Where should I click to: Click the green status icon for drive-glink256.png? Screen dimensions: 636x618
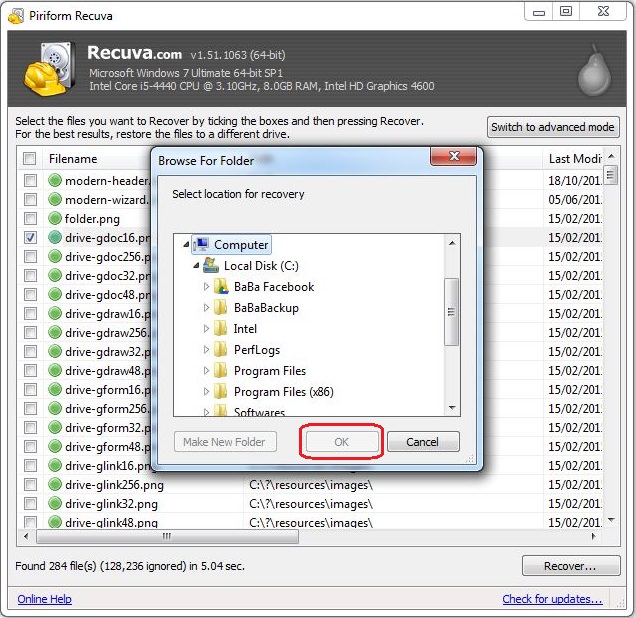55,484
